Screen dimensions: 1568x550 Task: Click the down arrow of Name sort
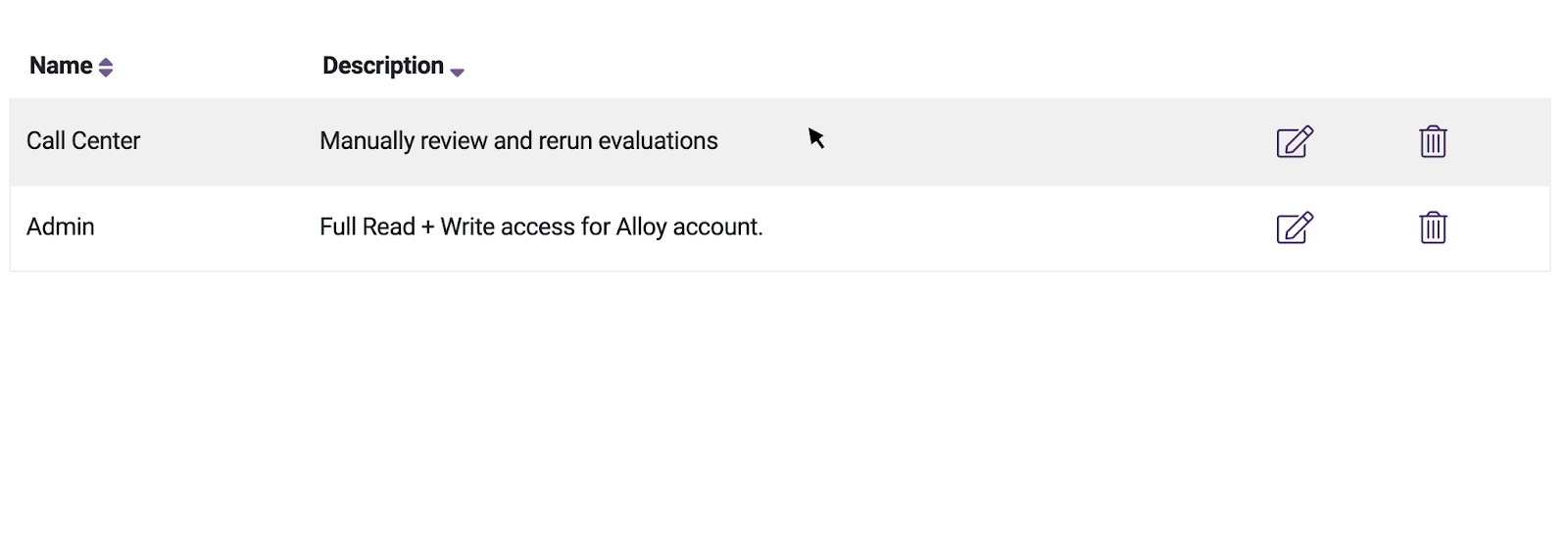click(x=106, y=73)
